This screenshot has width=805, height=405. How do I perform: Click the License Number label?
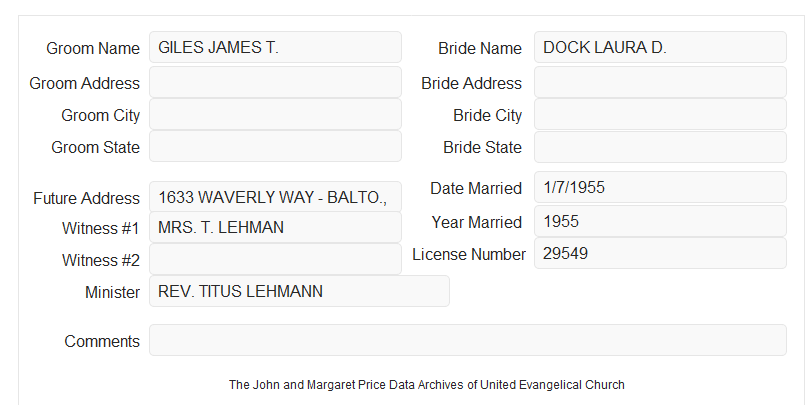469,255
